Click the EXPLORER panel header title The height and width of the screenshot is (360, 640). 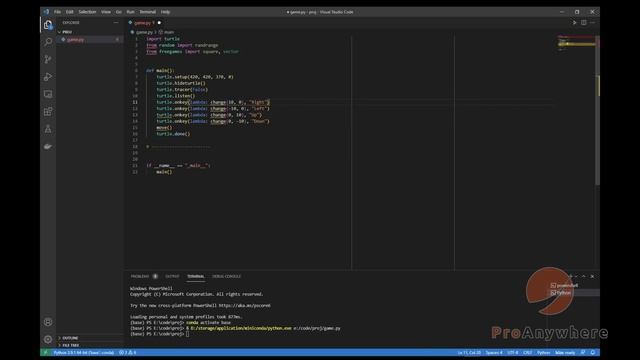(x=71, y=23)
